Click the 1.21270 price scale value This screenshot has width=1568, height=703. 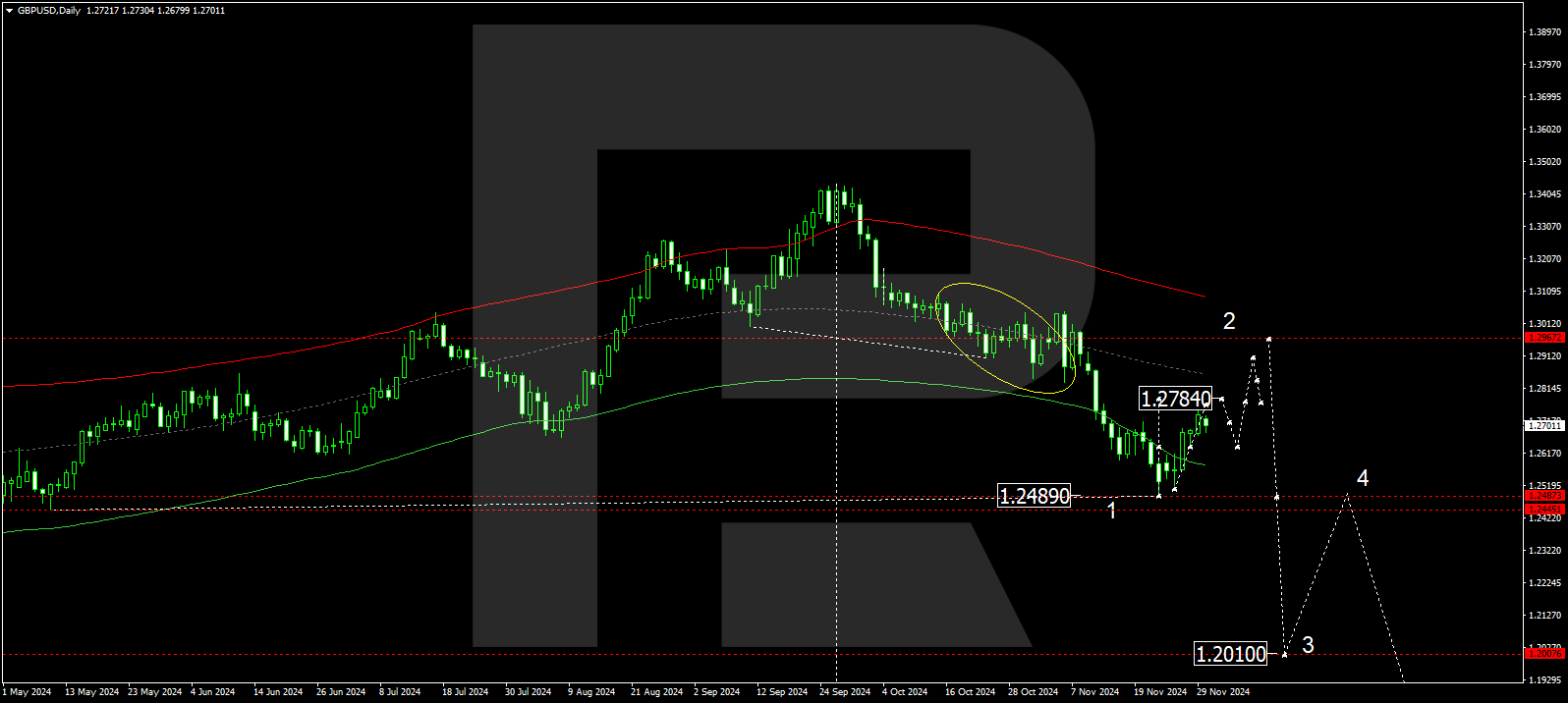[1544, 616]
